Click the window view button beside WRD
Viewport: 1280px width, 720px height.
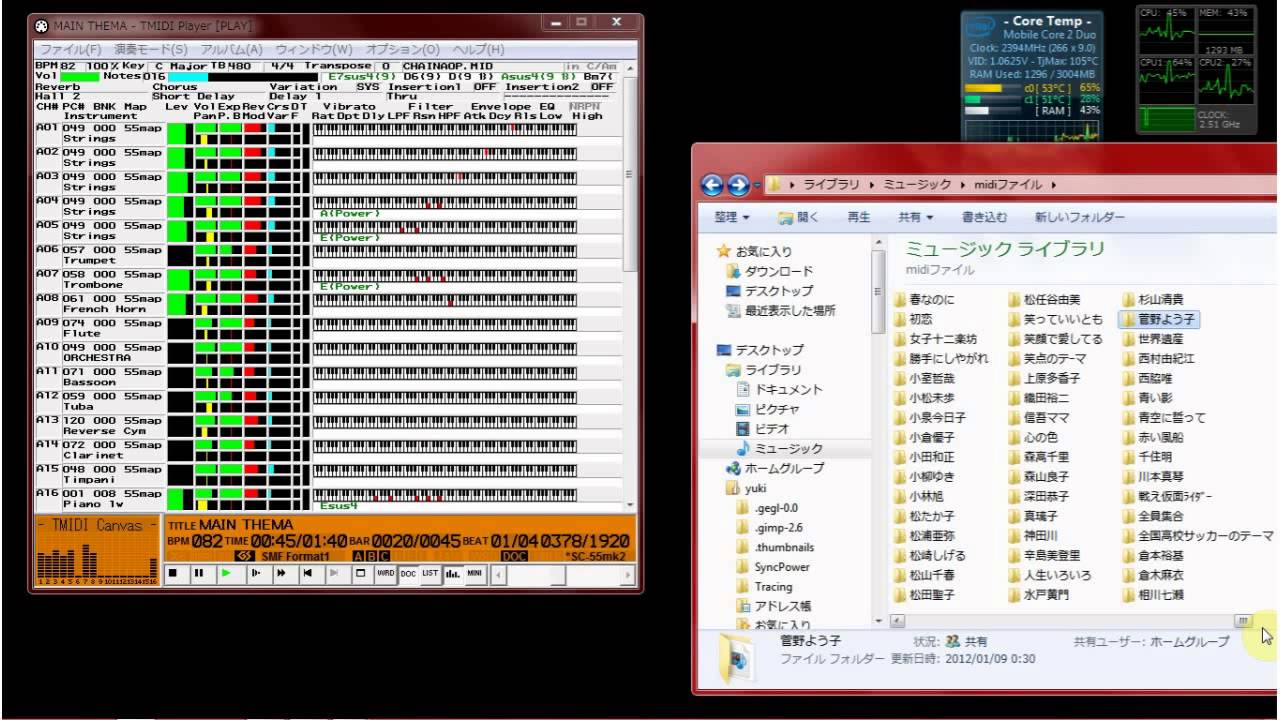point(361,573)
